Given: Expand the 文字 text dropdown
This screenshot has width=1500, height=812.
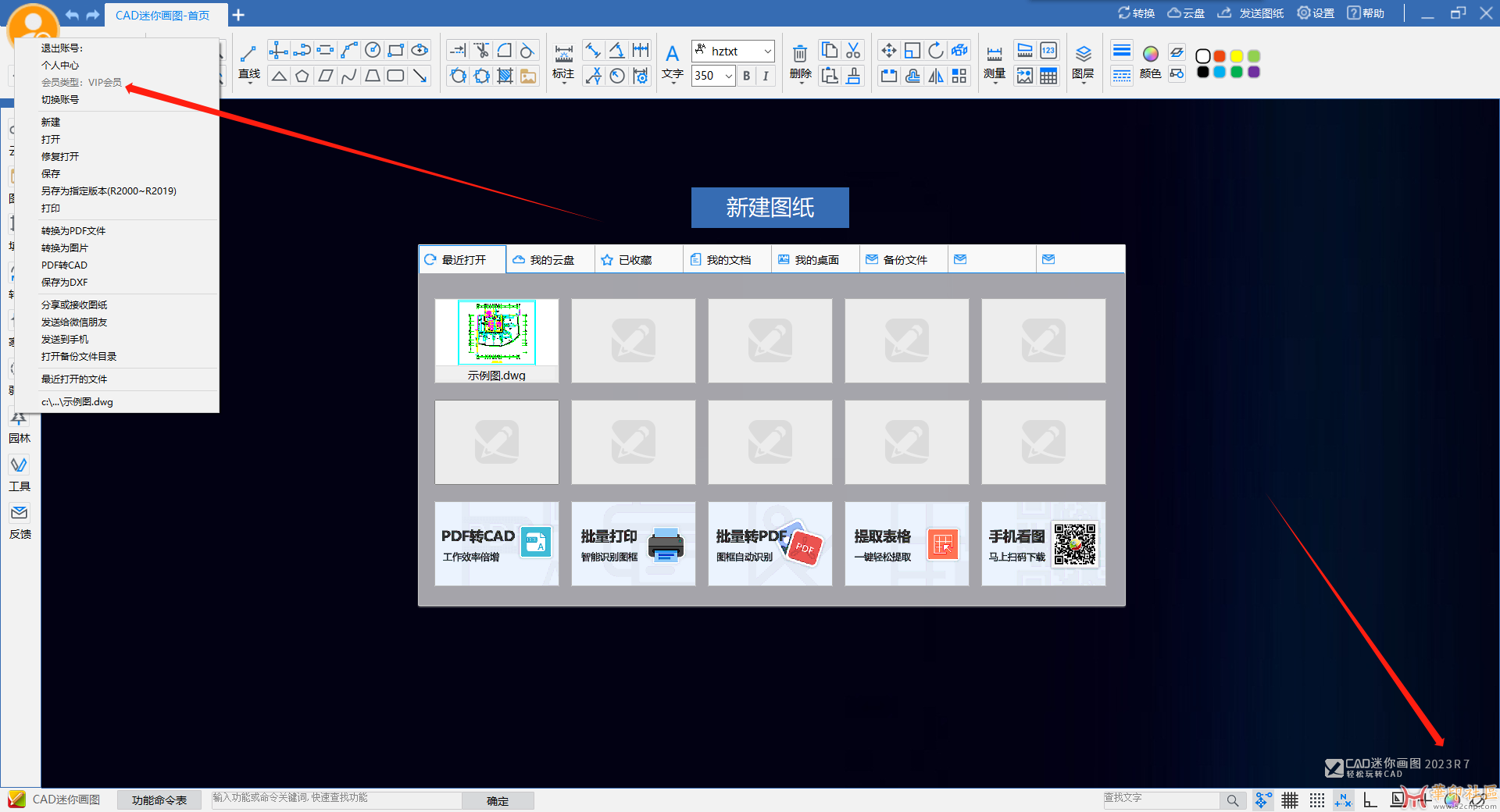Looking at the screenshot, I should (x=673, y=82).
